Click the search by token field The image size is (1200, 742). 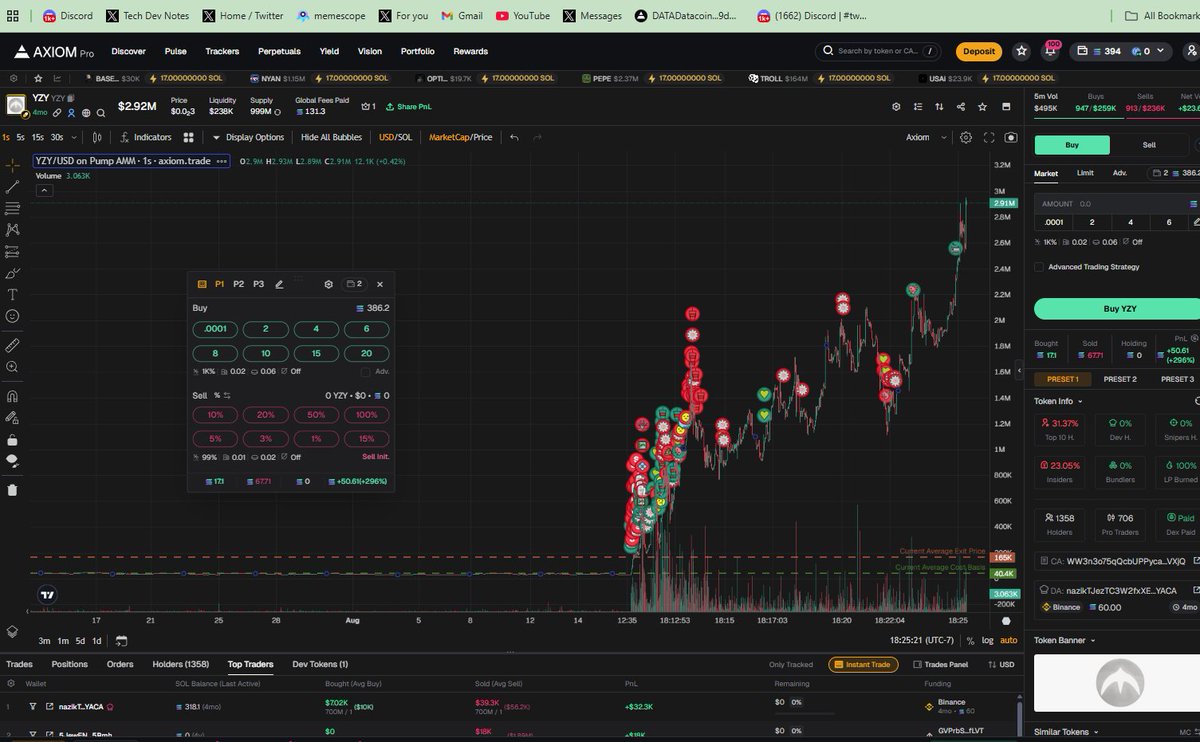pos(880,51)
